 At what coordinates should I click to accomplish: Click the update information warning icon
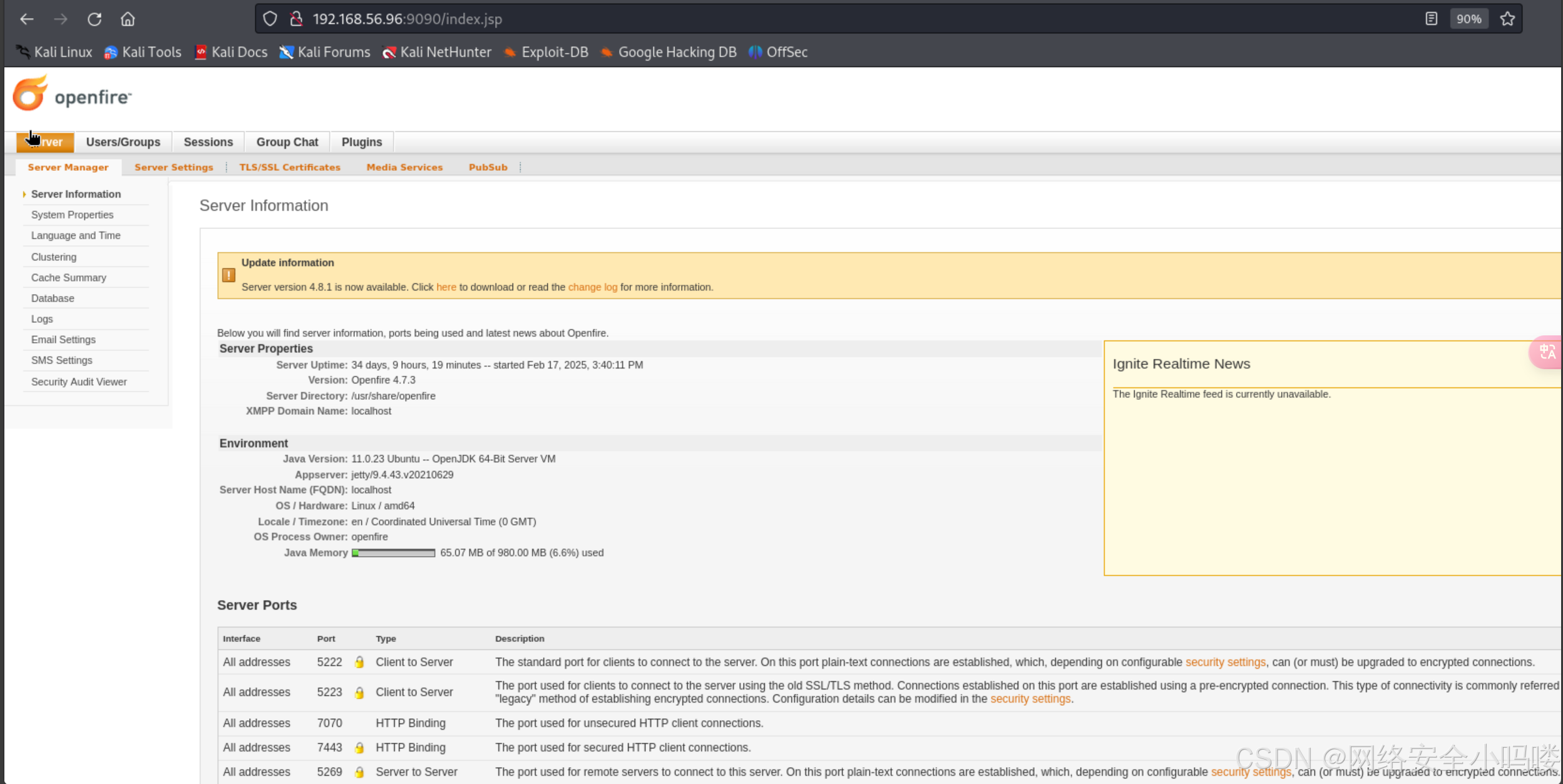[228, 275]
